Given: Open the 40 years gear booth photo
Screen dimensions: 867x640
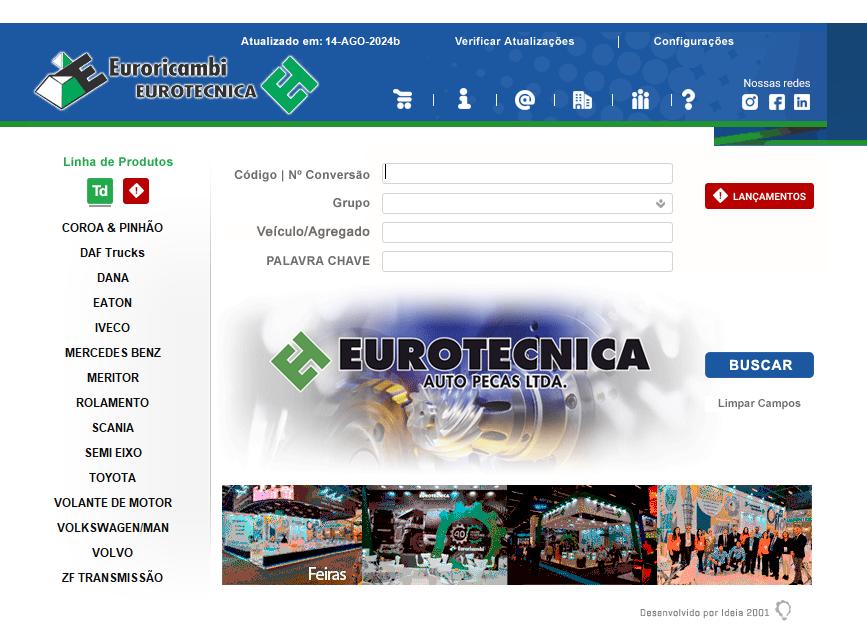Looking at the screenshot, I should [x=435, y=535].
